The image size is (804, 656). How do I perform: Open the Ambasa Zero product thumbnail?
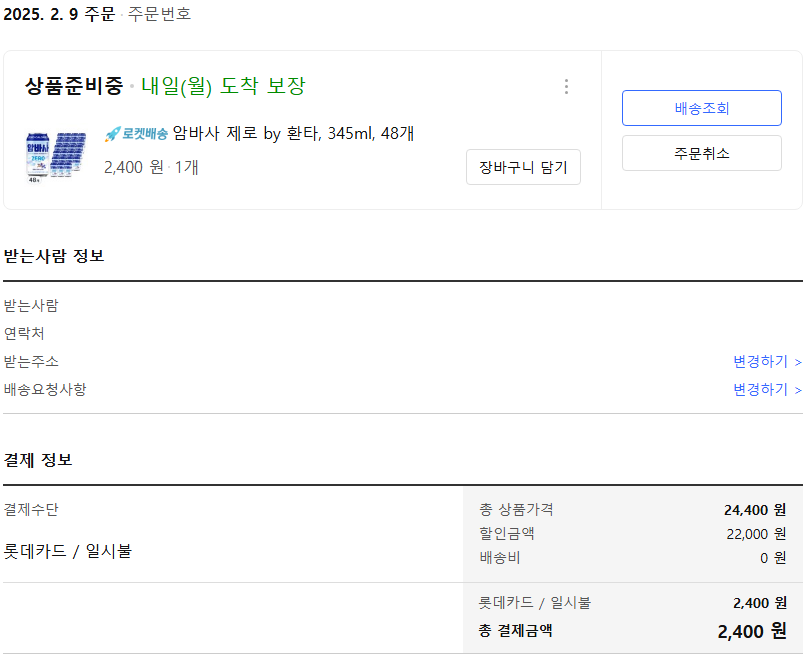coord(55,155)
